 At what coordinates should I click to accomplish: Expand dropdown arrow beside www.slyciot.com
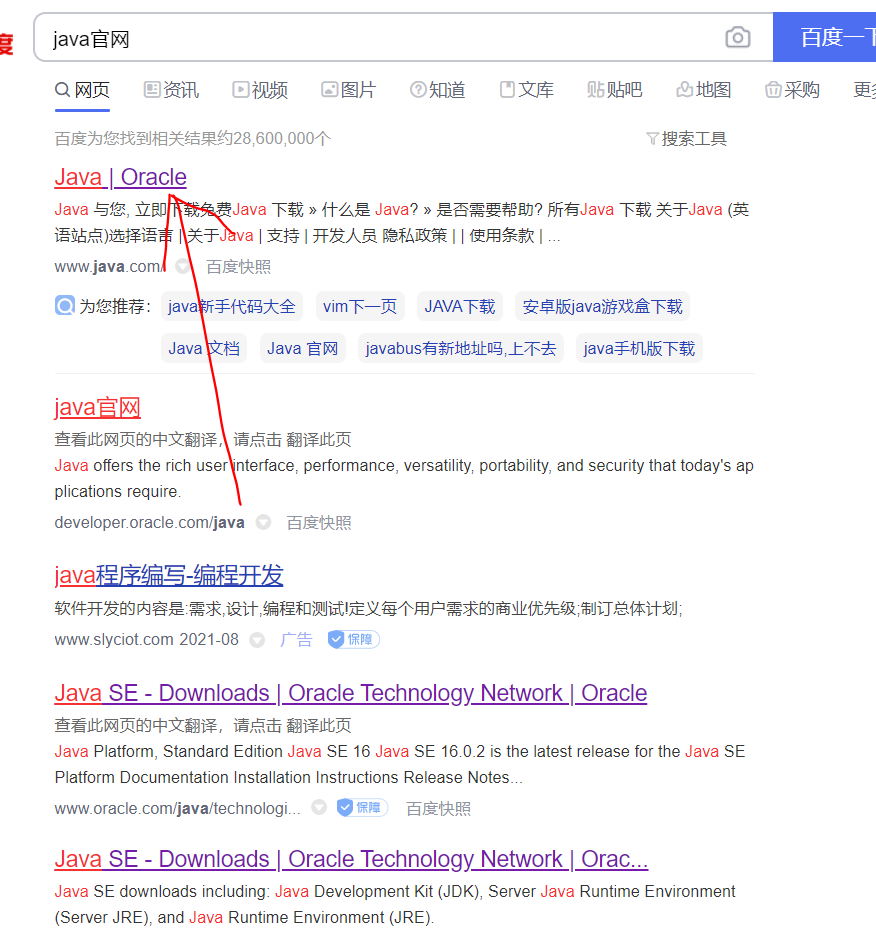257,639
